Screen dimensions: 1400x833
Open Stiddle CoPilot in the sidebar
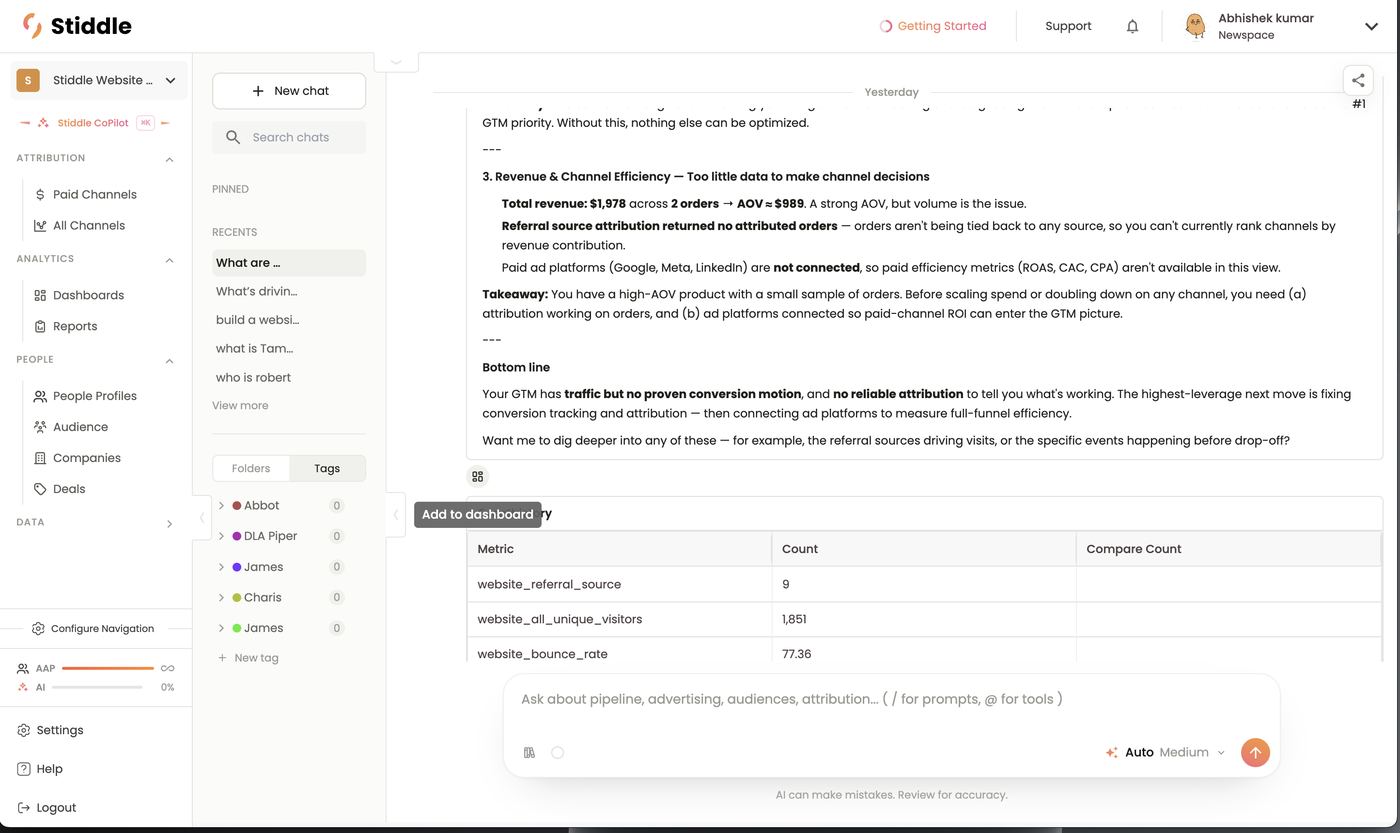[x=92, y=123]
